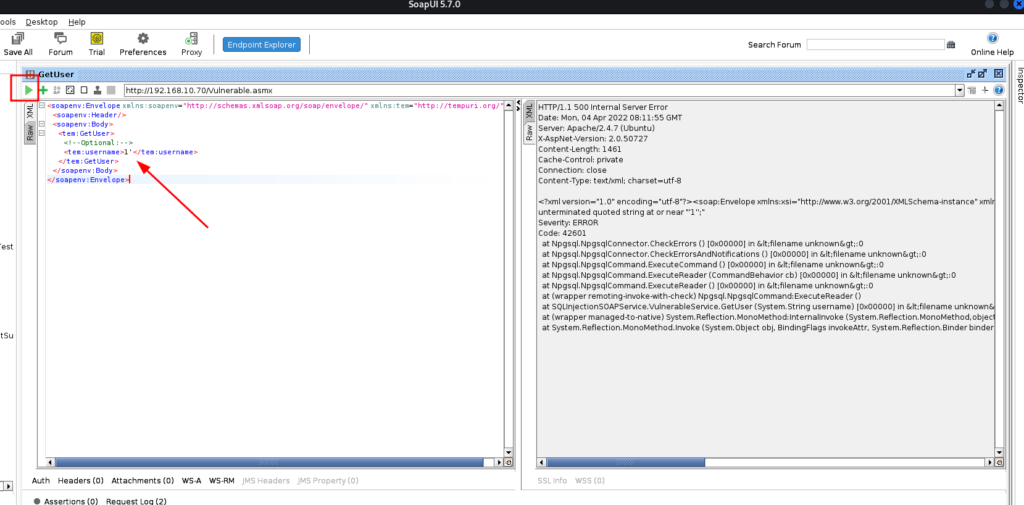The width and height of the screenshot is (1024, 505).
Task: Click the blue help icon beside endpoint
Action: [x=999, y=90]
